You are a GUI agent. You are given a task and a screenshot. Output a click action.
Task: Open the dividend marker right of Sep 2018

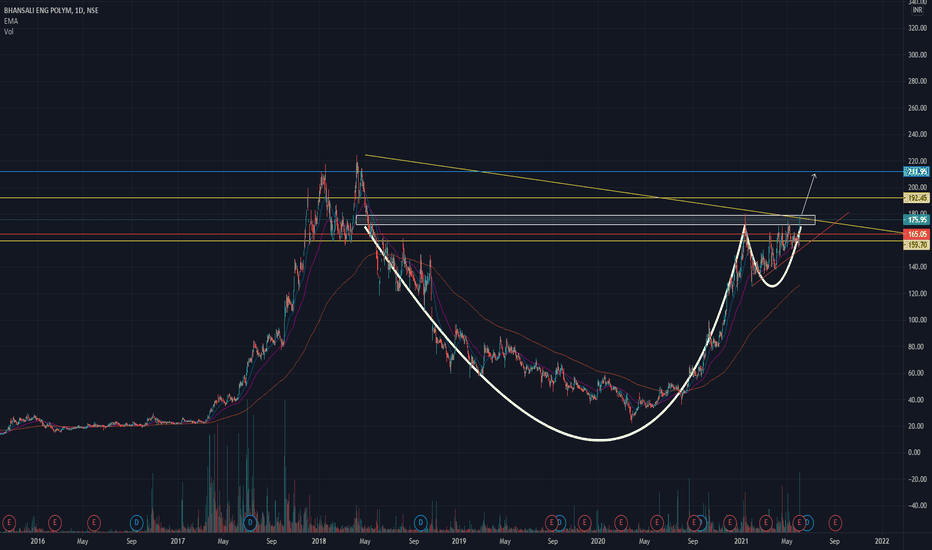click(421, 523)
